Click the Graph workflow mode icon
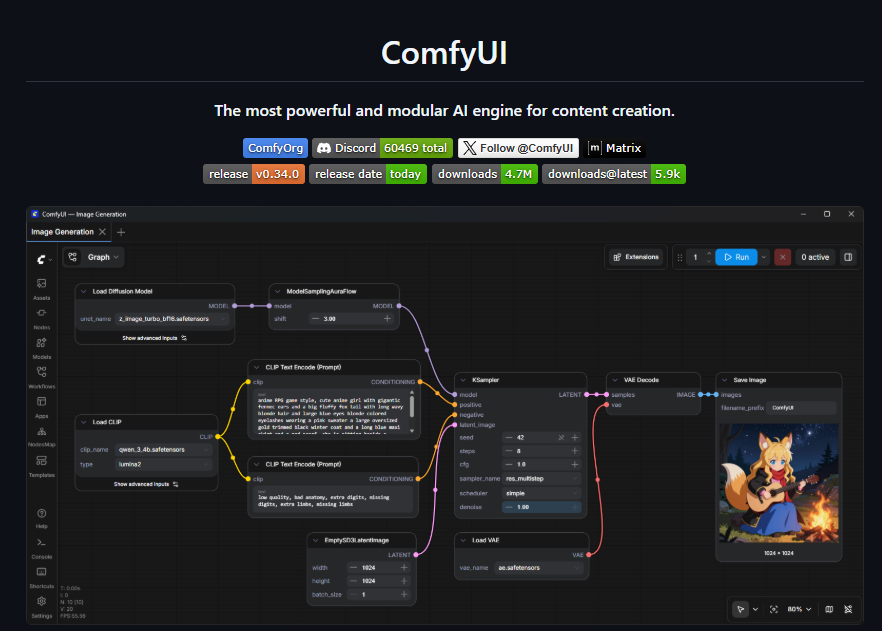 click(x=73, y=257)
